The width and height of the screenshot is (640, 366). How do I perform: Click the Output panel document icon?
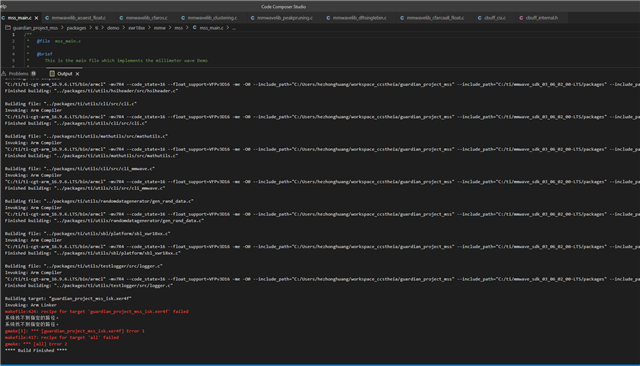pyautogui.click(x=52, y=74)
